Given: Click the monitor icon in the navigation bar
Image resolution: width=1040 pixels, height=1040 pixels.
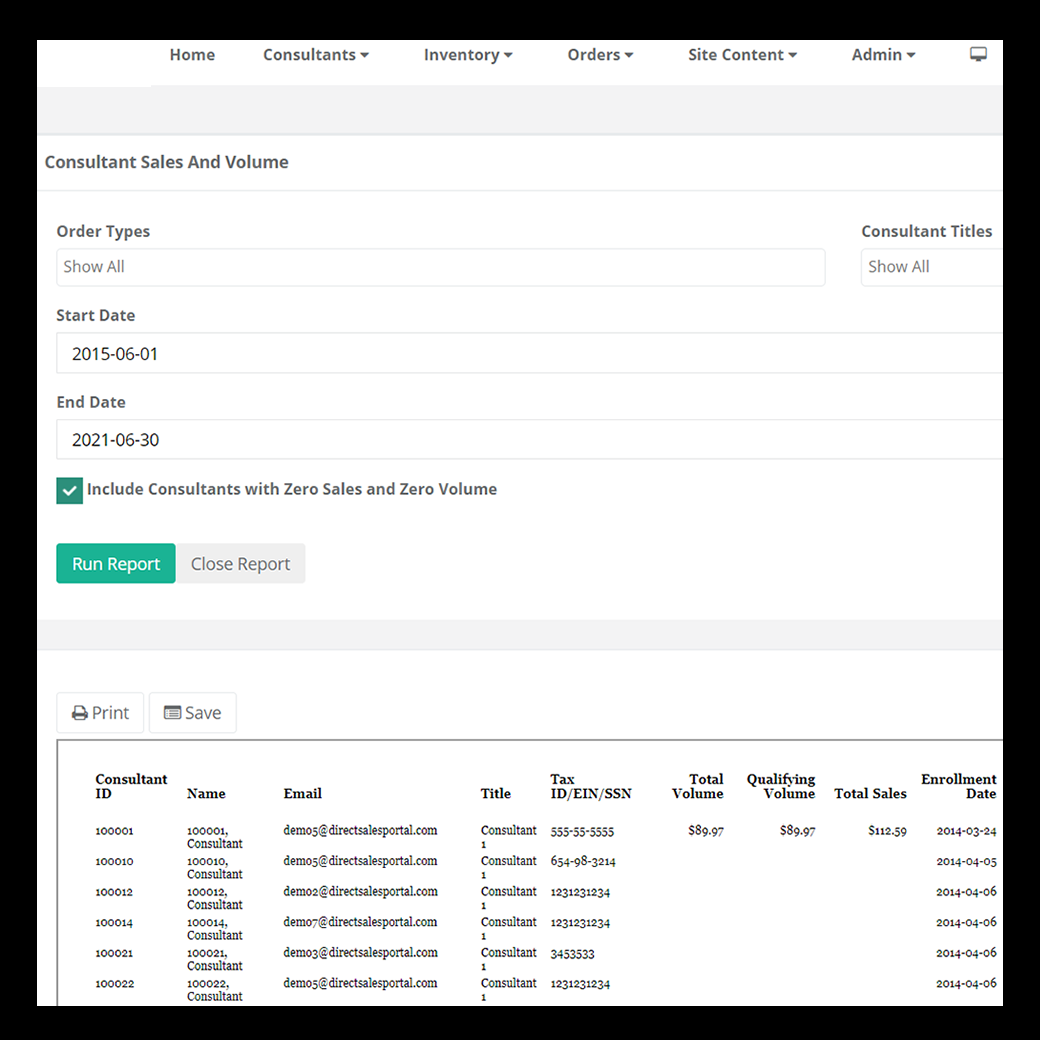Looking at the screenshot, I should (x=978, y=53).
